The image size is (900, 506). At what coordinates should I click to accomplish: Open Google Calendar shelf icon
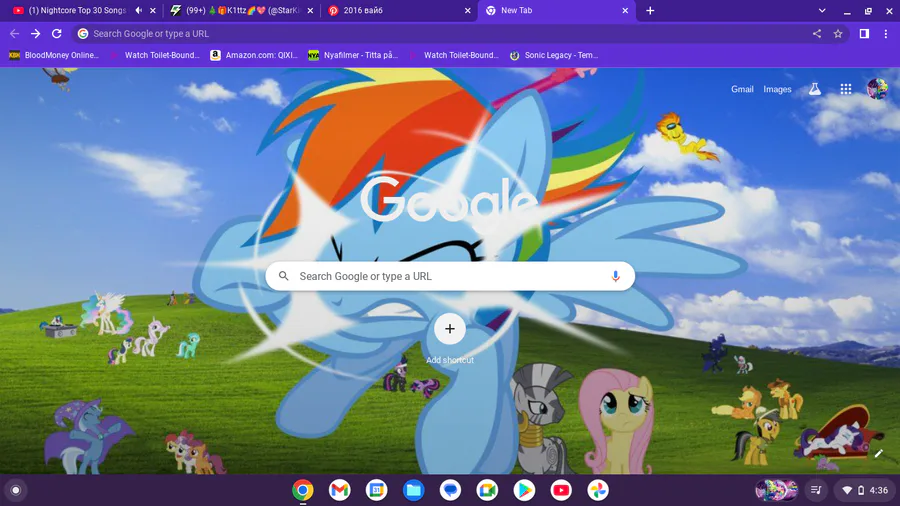point(377,490)
